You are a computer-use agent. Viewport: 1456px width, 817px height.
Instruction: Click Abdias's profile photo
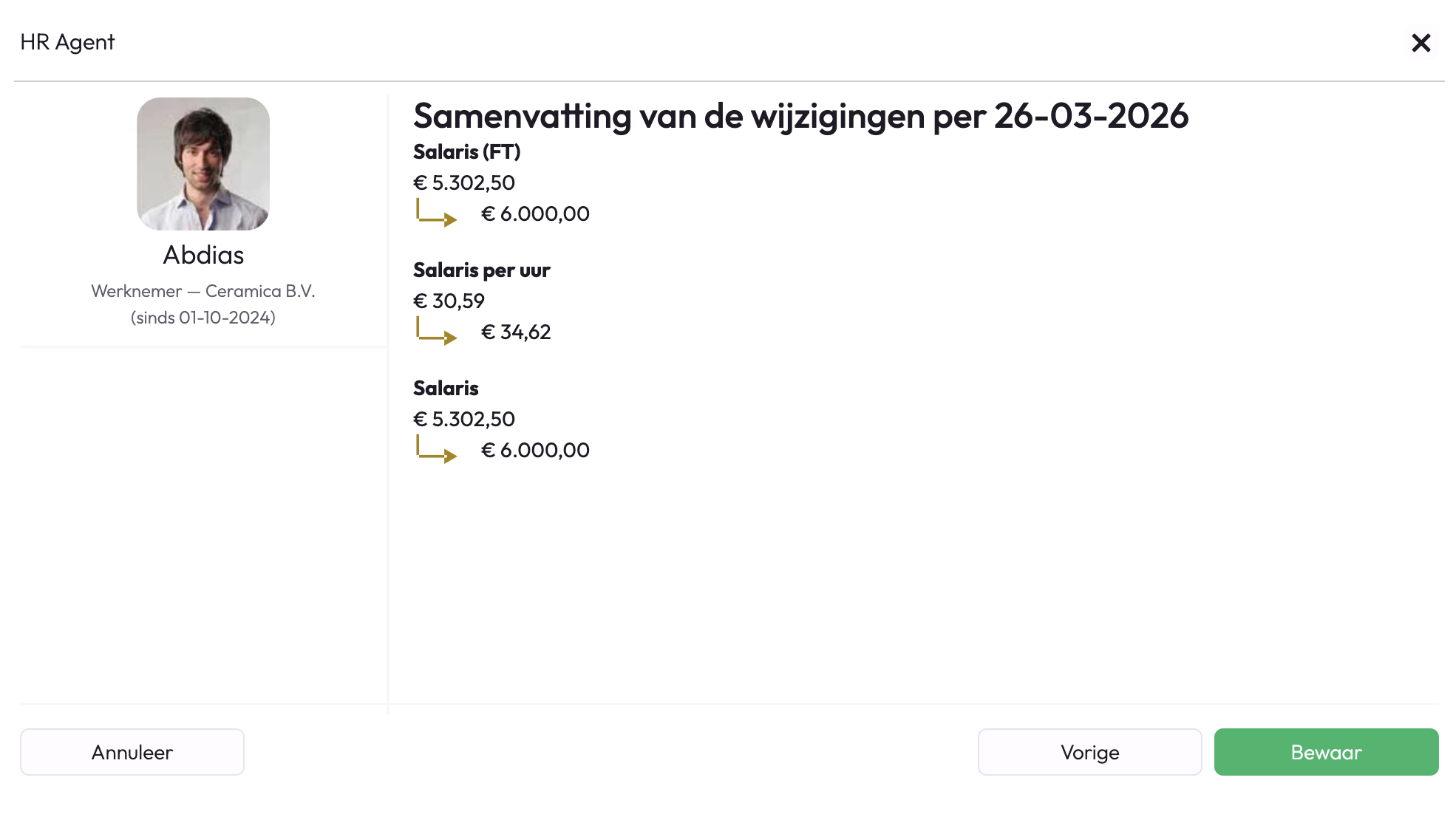(x=203, y=164)
